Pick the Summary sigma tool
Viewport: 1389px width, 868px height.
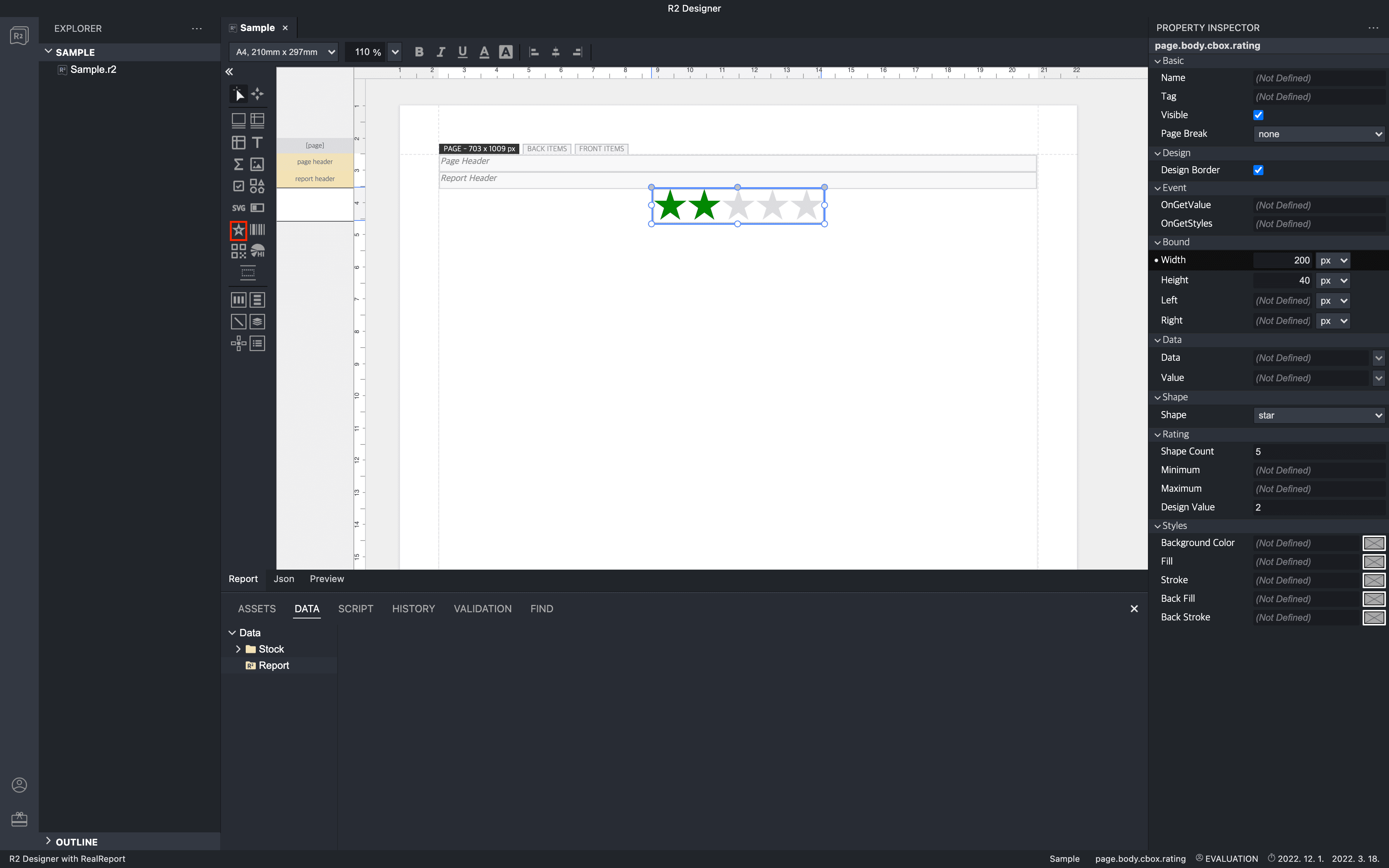[239, 164]
